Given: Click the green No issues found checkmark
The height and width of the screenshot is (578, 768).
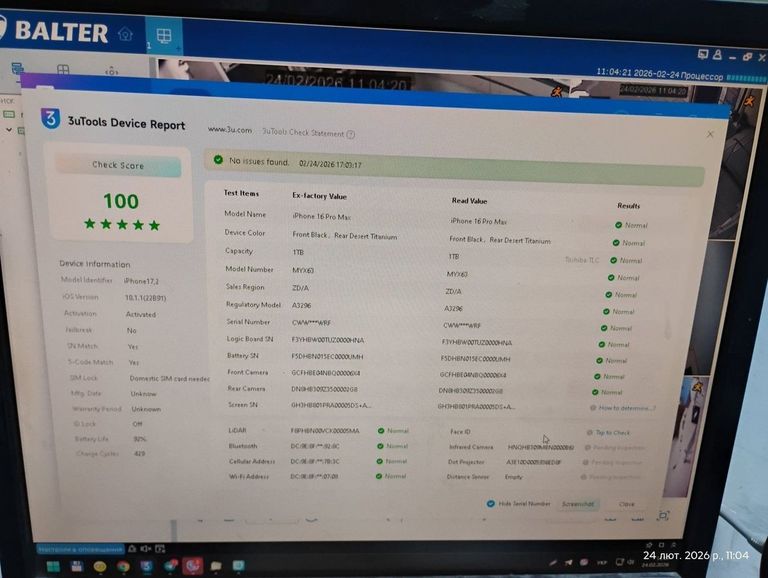Looking at the screenshot, I should (x=217, y=160).
